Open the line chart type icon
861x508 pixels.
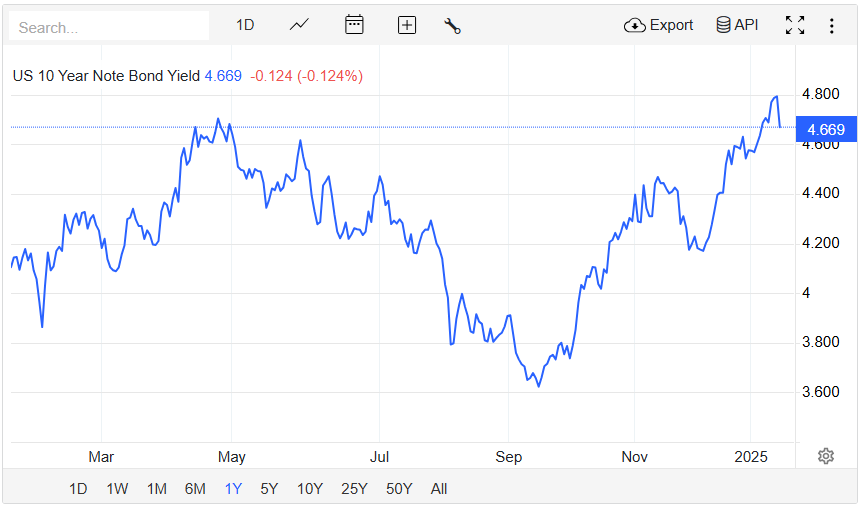coord(299,25)
